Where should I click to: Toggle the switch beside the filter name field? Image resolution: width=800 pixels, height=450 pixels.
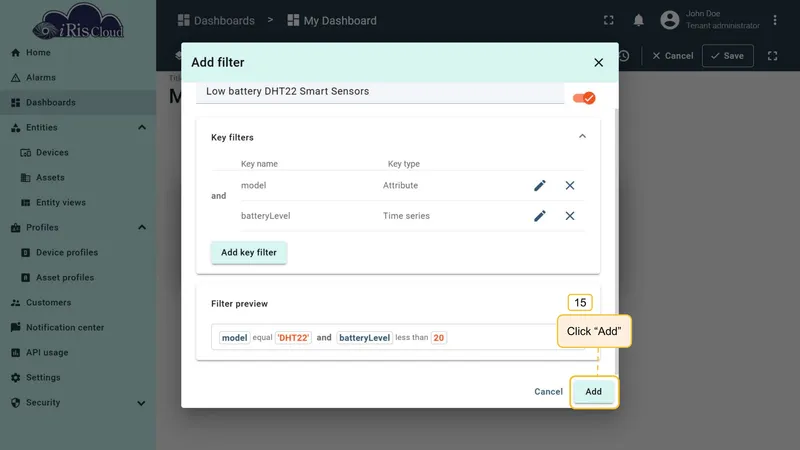584,98
